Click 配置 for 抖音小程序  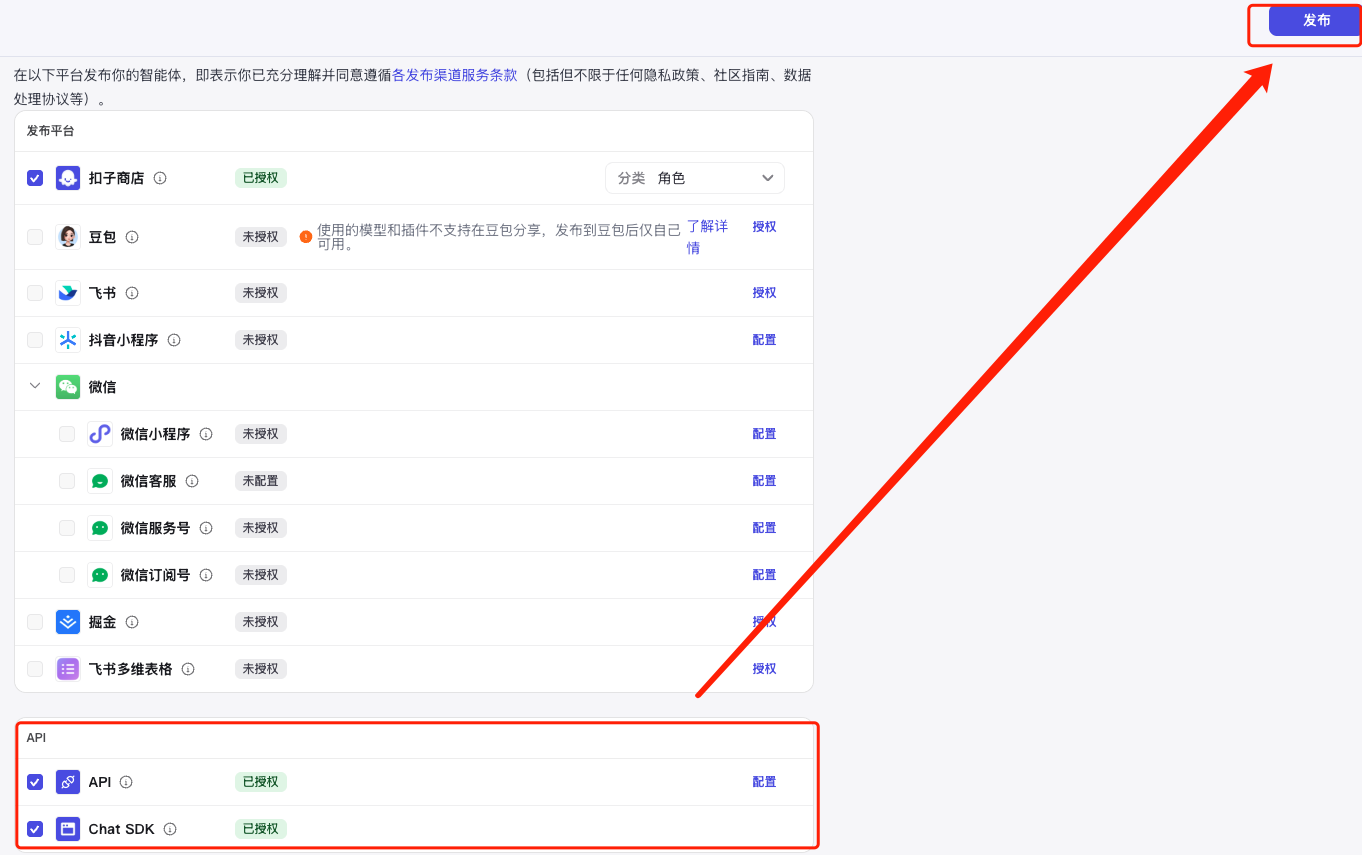click(x=764, y=340)
